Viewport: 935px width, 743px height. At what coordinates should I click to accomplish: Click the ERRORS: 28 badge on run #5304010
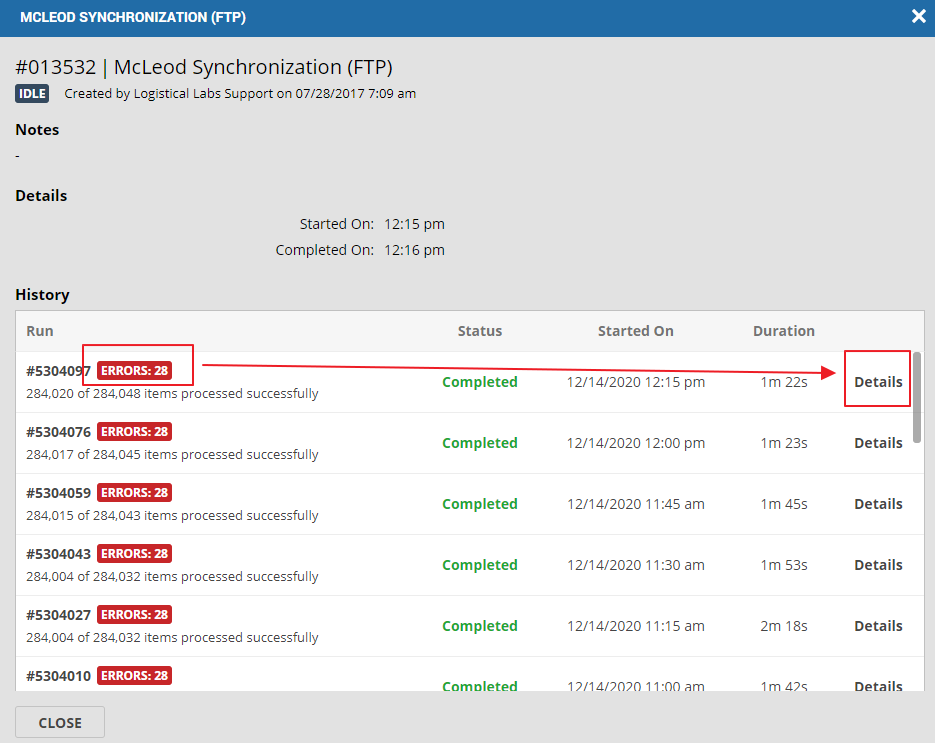coord(134,675)
